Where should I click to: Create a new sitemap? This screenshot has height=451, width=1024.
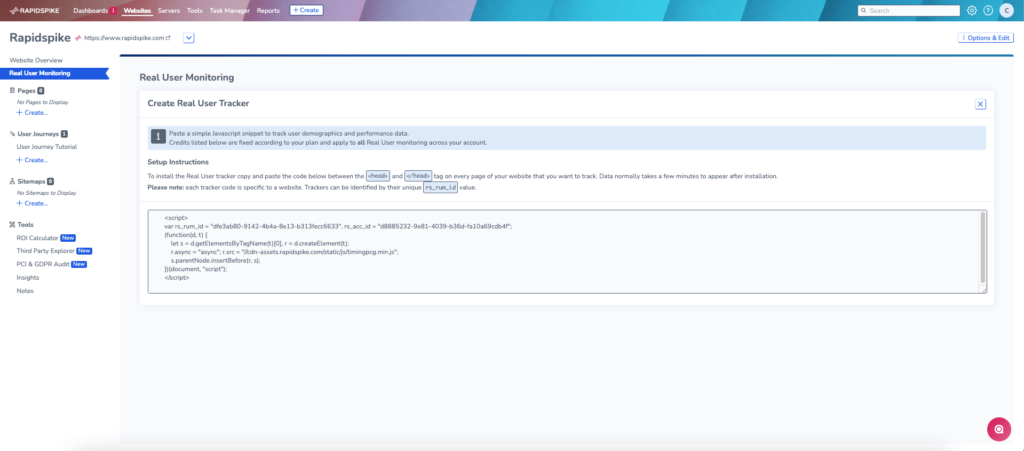pos(33,203)
